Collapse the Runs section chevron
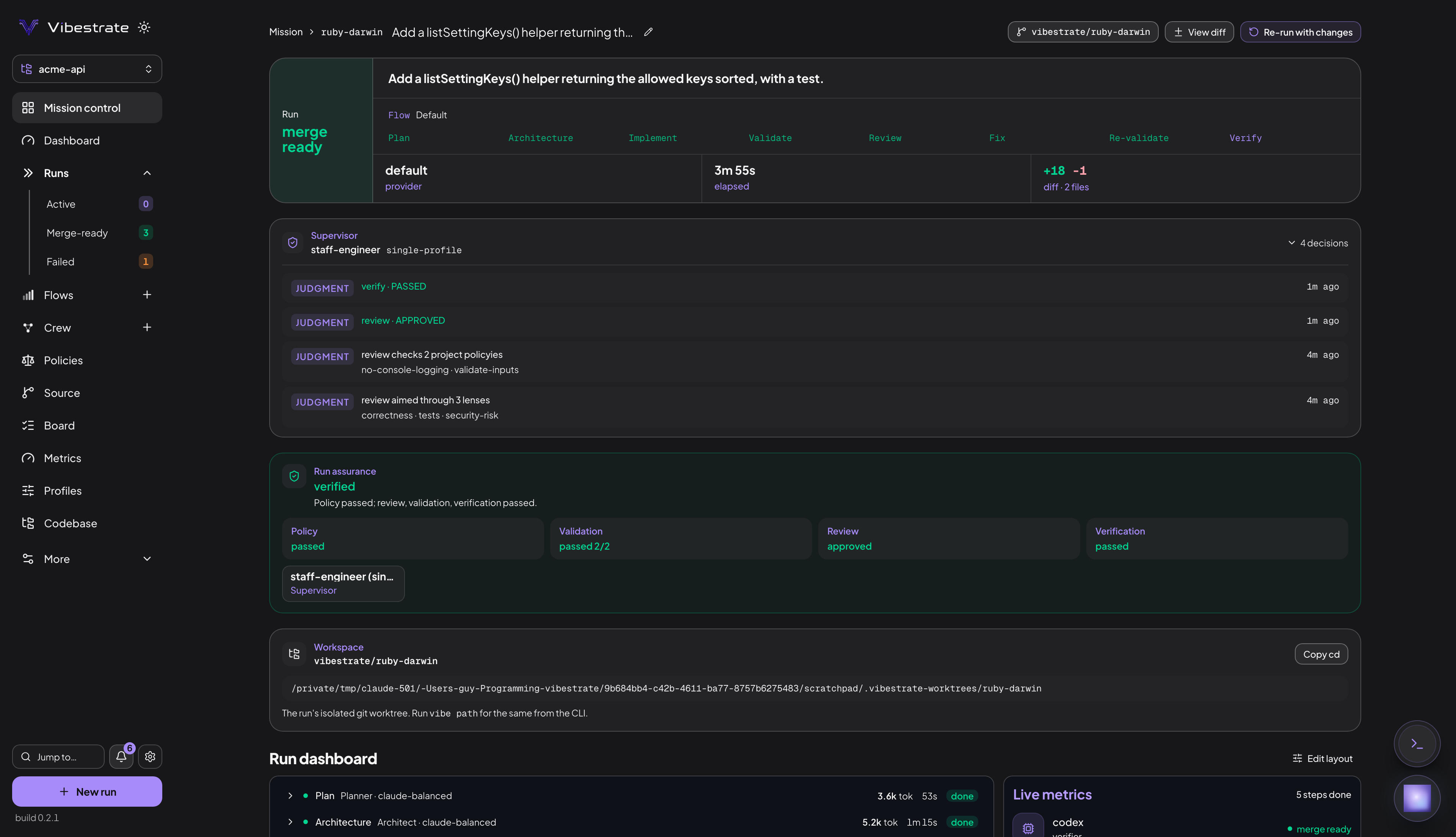This screenshot has width=1456, height=837. (x=147, y=173)
